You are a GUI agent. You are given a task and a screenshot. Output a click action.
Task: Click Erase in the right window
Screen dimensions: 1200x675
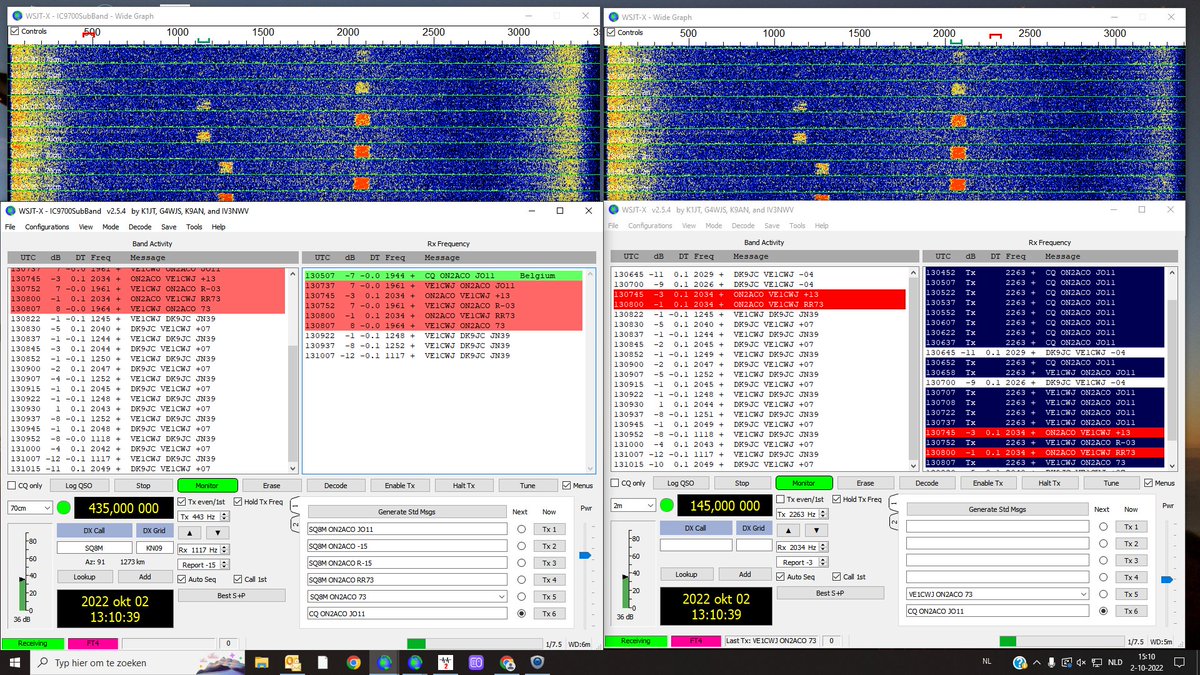point(866,482)
